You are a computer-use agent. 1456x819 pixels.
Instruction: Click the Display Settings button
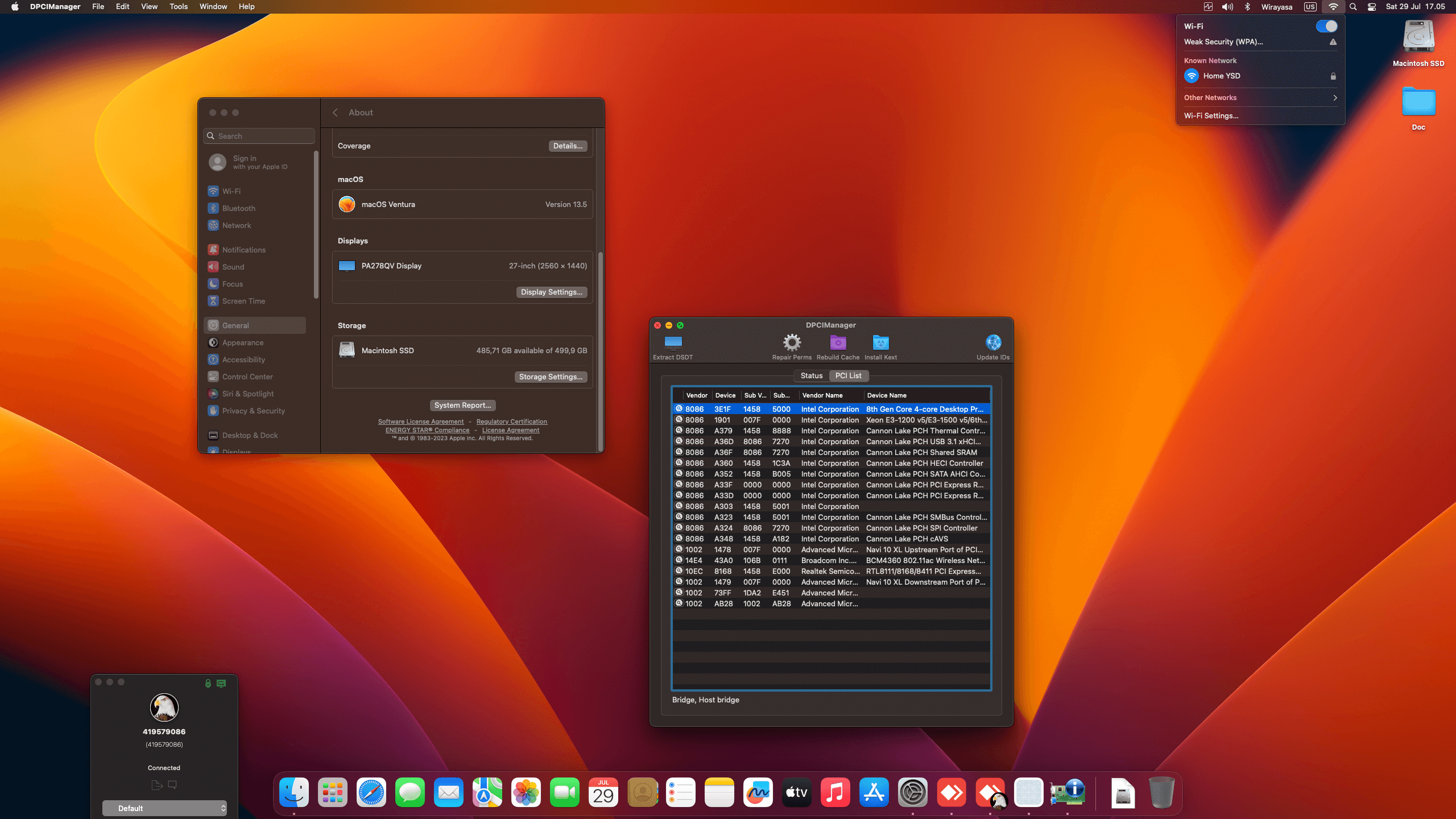tap(551, 292)
